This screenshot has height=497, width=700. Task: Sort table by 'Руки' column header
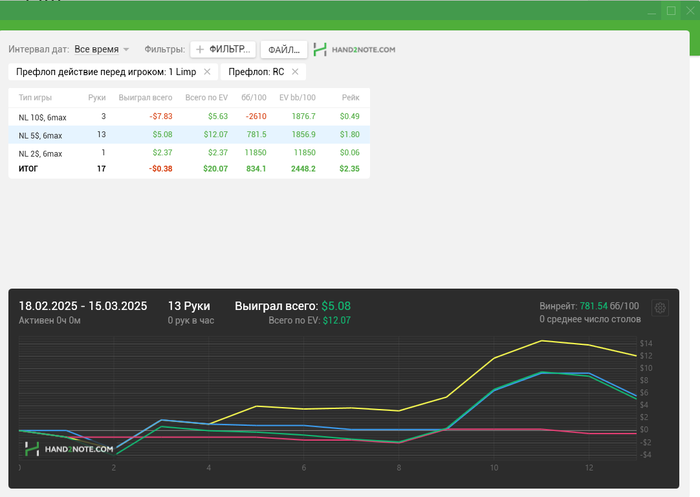tap(97, 97)
